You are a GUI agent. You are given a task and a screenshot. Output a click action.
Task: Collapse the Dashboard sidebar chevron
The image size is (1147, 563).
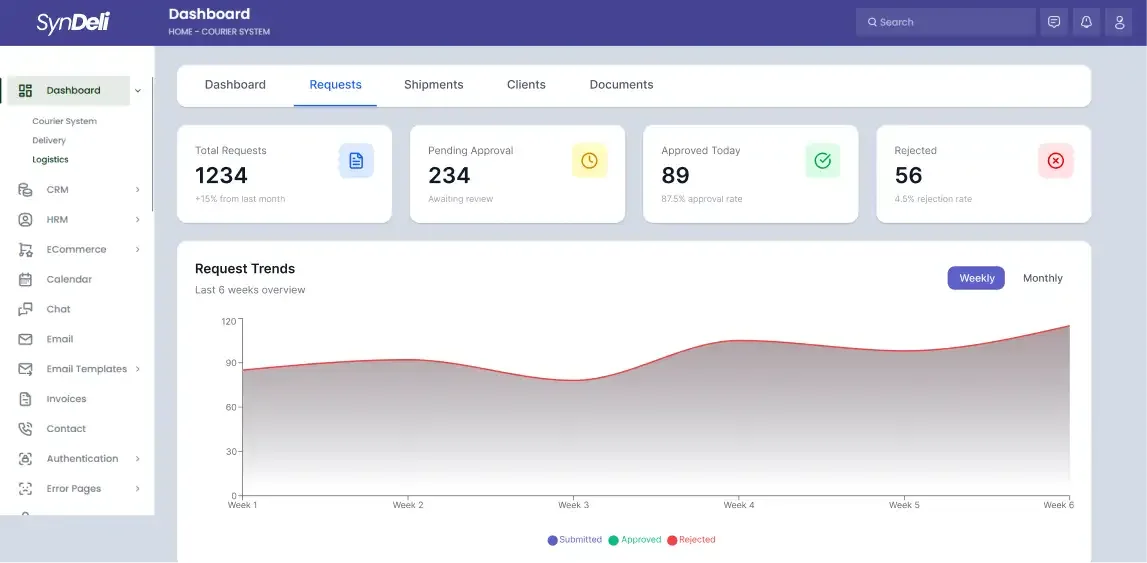[138, 91]
